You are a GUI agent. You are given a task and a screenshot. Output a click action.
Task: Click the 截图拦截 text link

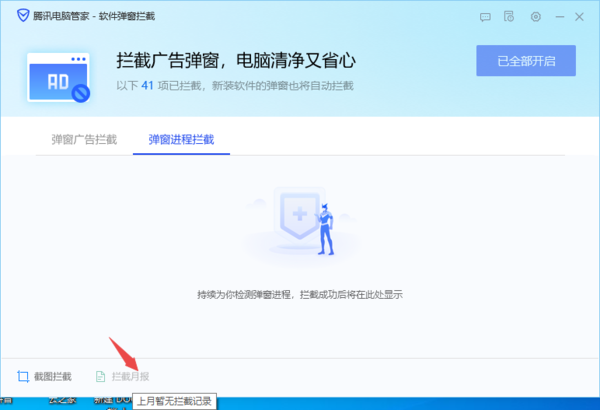coord(53,376)
